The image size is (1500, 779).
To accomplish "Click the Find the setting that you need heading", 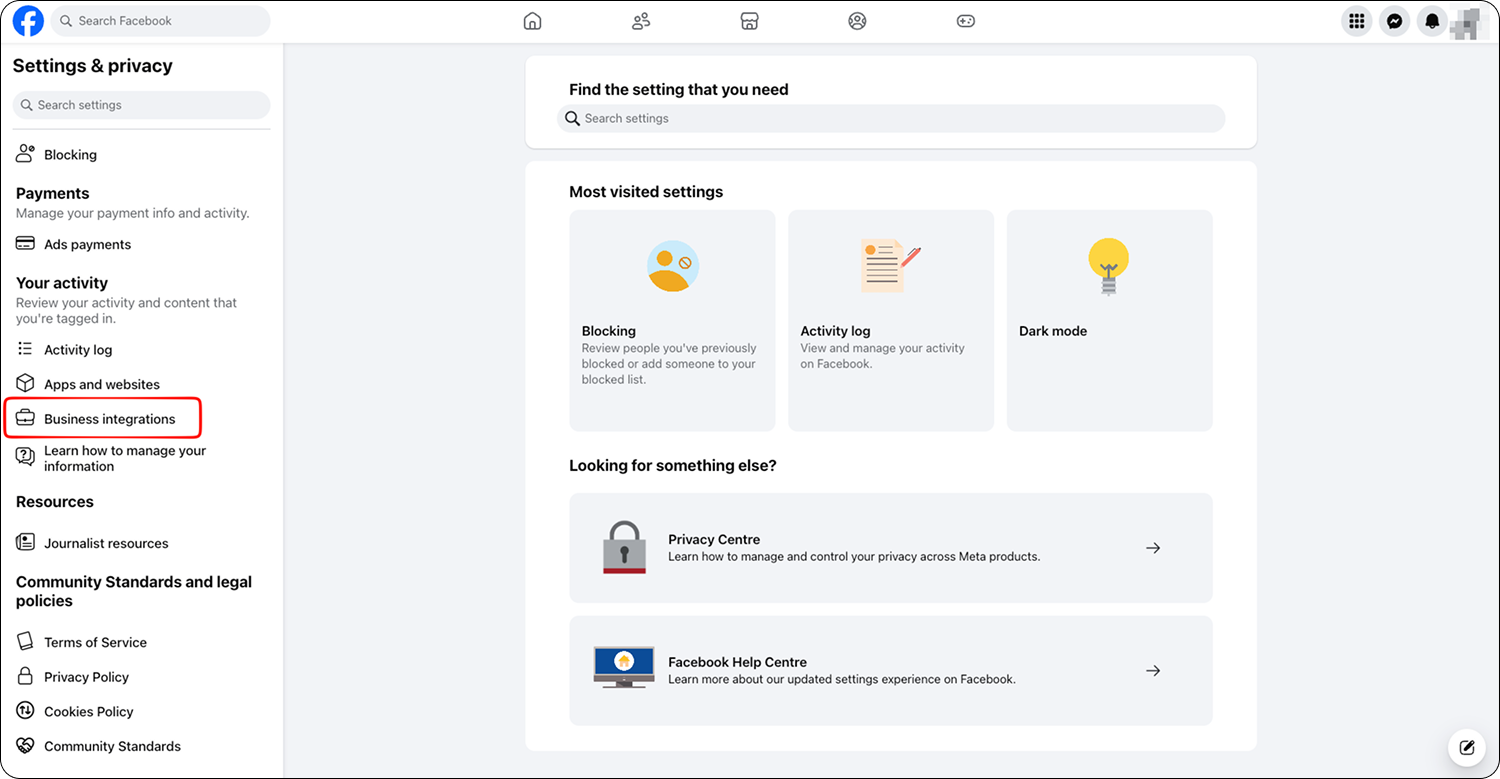I will point(679,90).
